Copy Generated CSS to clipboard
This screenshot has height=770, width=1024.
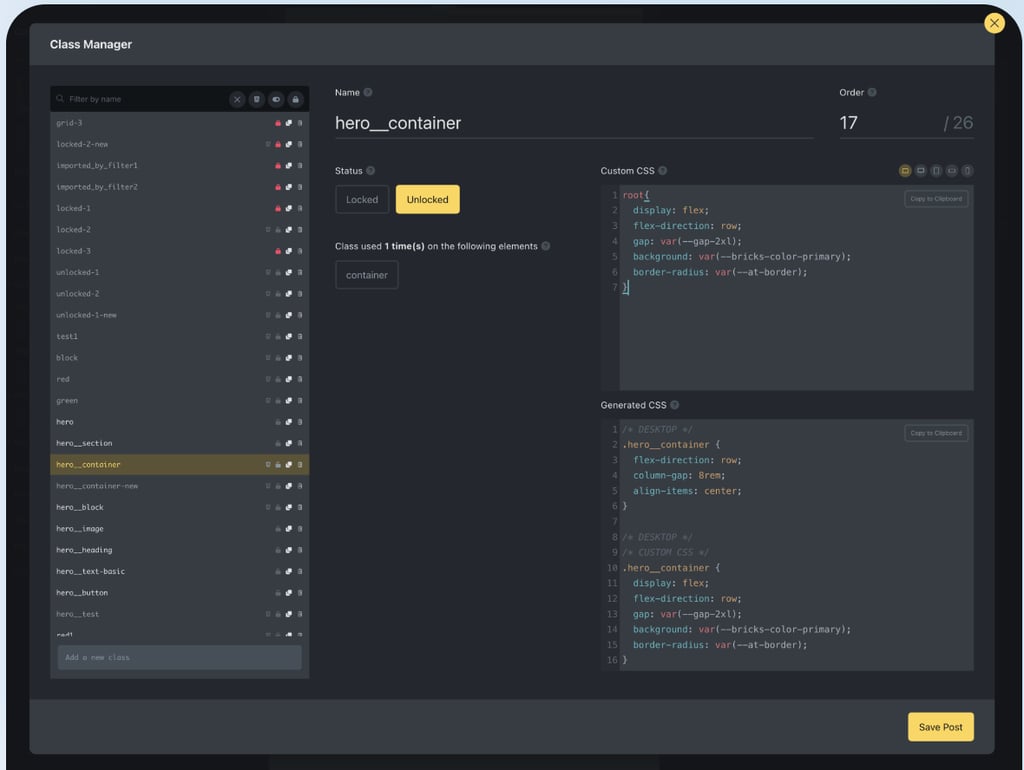[x=936, y=433]
